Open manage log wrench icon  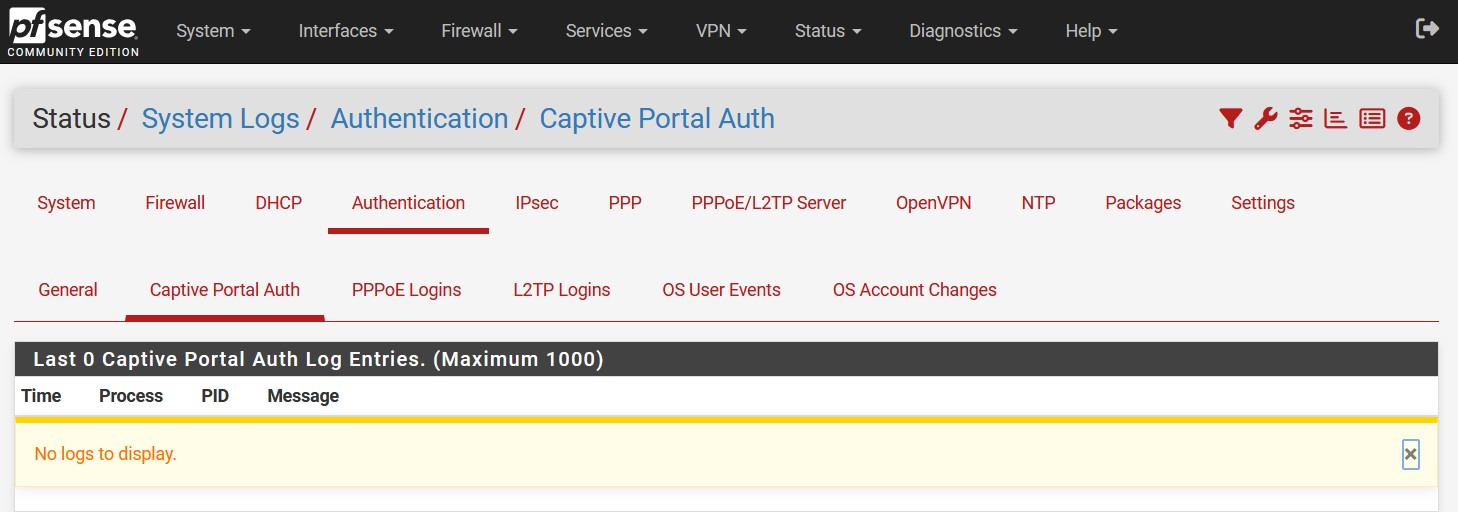1265,118
